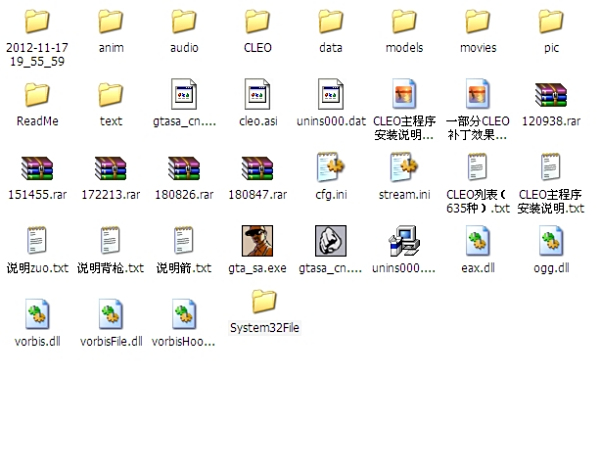Click the "movies" folder name
600x472 pixels.
tap(478, 48)
